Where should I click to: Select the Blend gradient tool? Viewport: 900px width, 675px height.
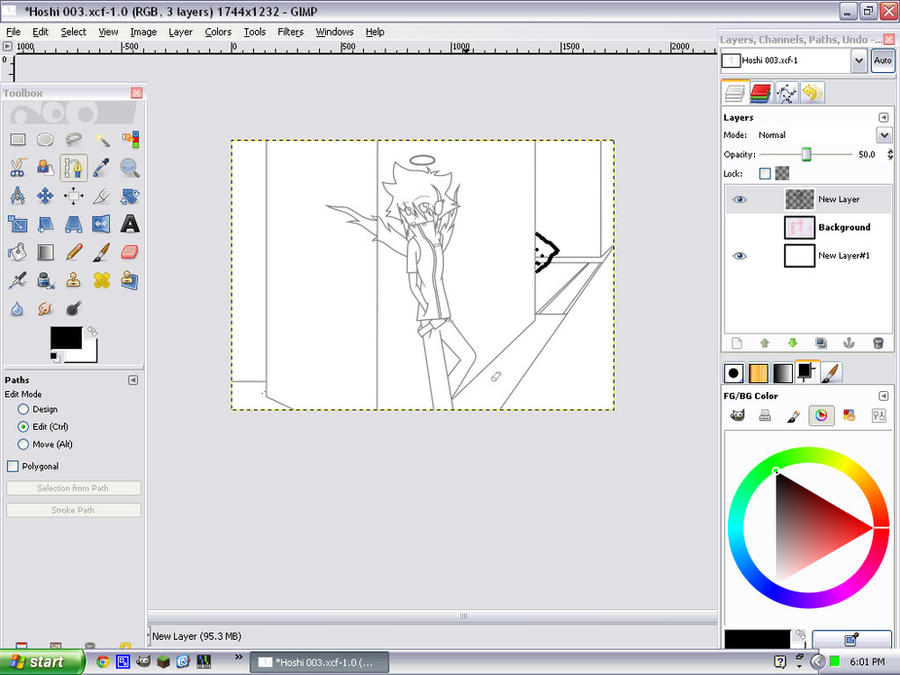(45, 252)
